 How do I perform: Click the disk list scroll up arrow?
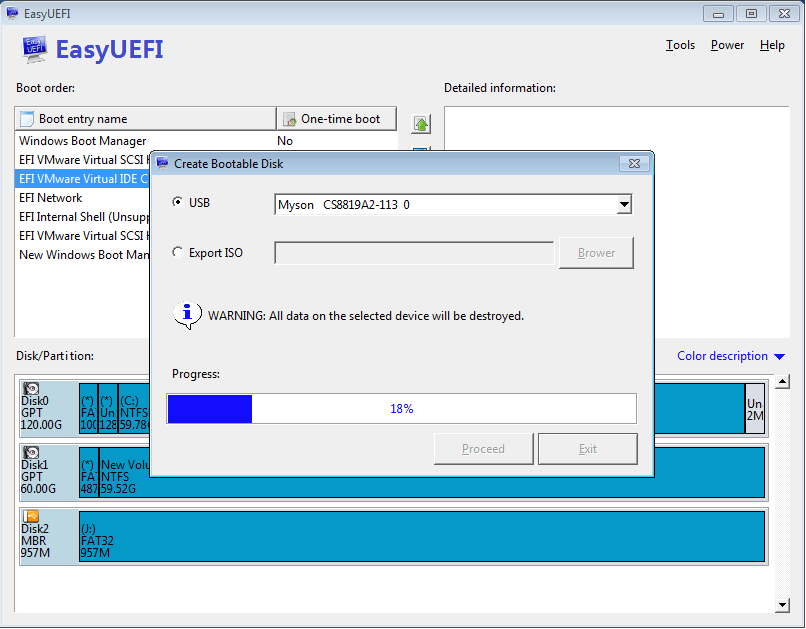782,381
